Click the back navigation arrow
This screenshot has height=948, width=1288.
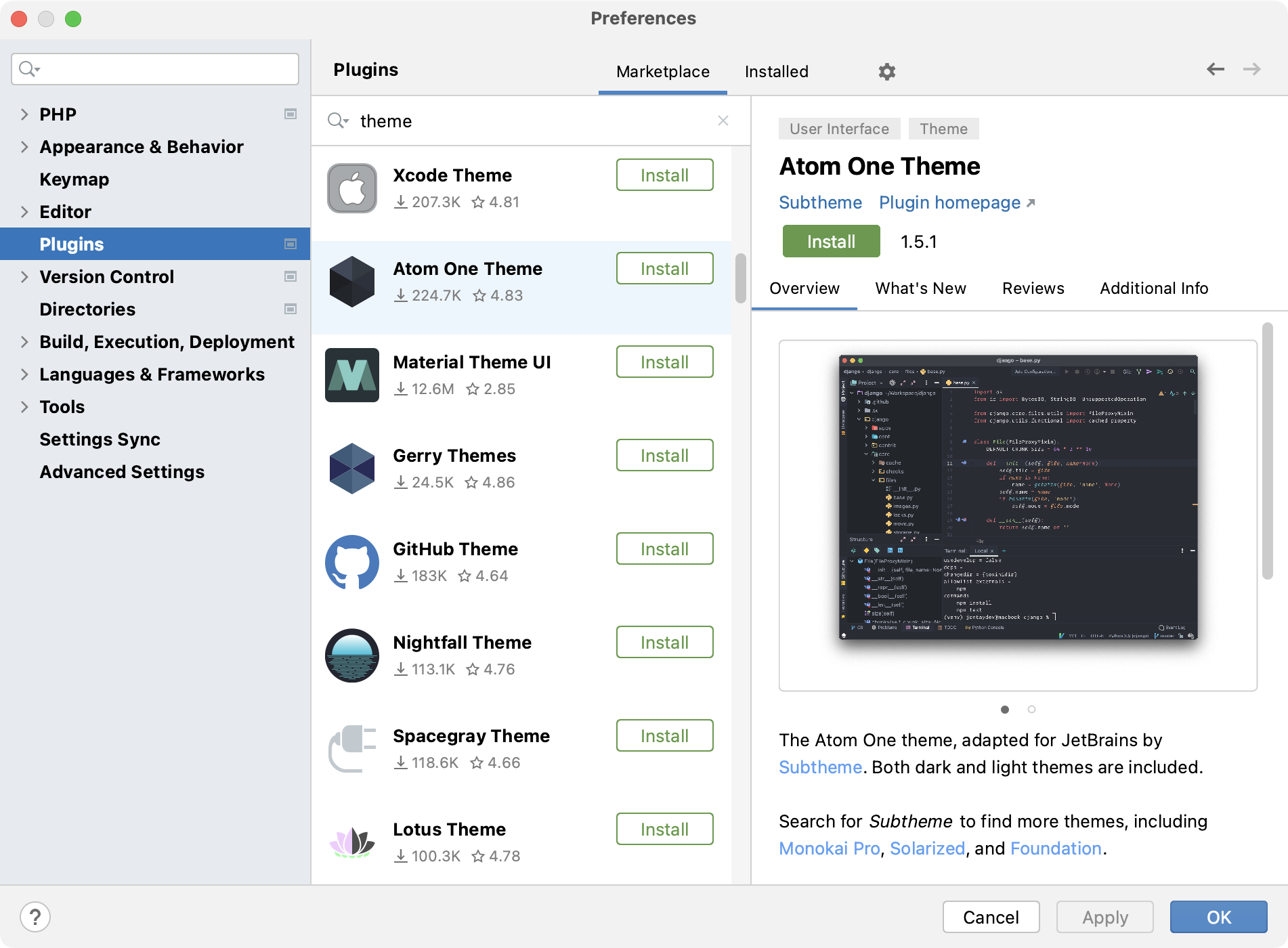click(x=1216, y=69)
